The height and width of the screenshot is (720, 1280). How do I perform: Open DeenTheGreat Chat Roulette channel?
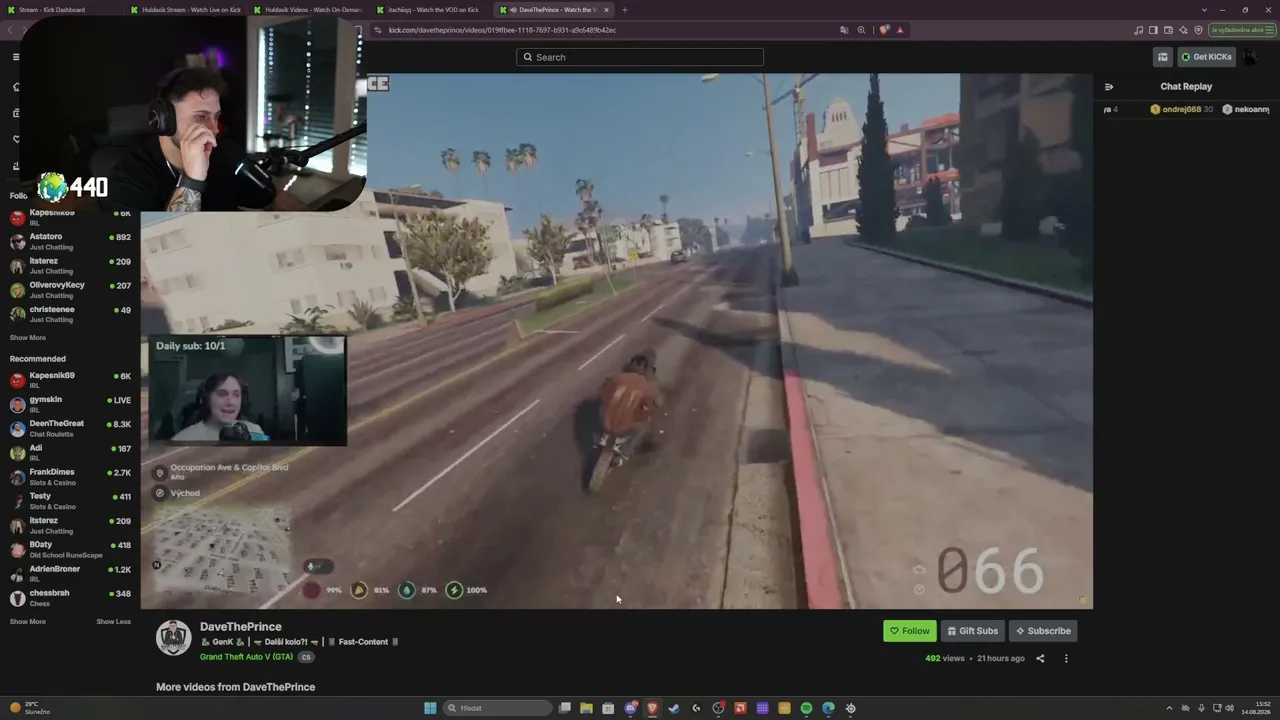click(70, 428)
